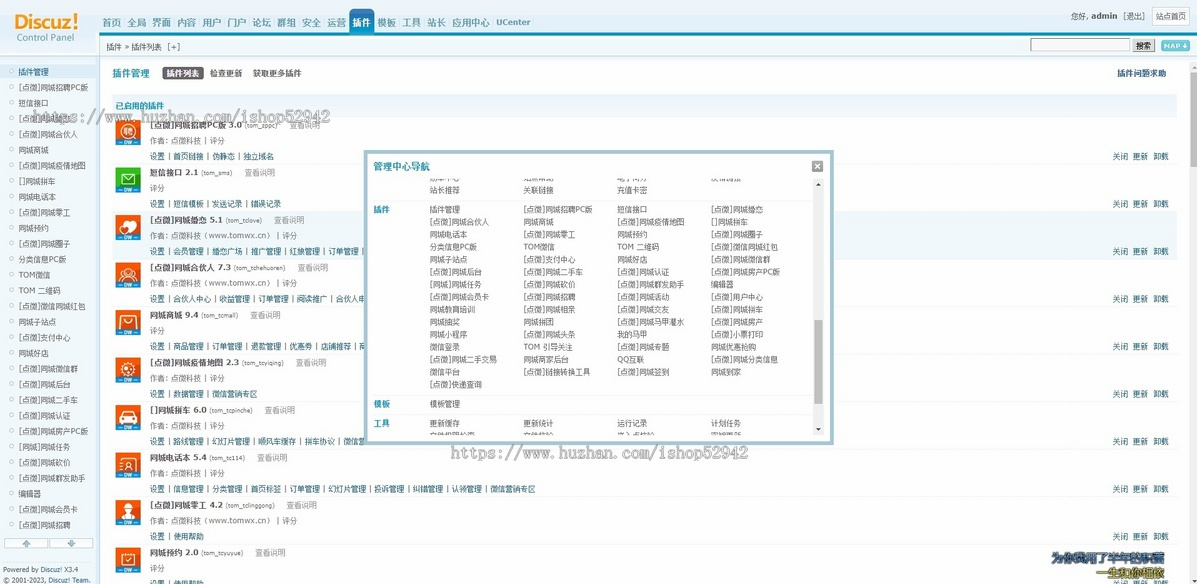Image resolution: width=1197 pixels, height=584 pixels.
Task: Click 计划任务 in the navigation dialog
Action: 726,423
